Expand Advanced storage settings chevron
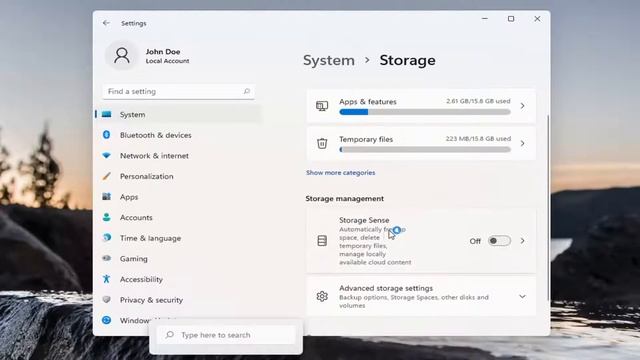Screen dimensions: 640x360 522,296
